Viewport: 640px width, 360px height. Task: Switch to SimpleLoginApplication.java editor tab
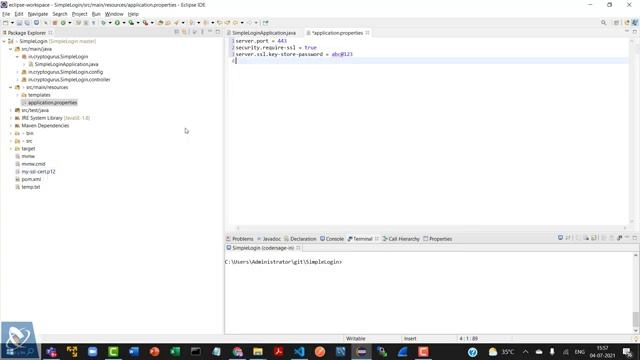(x=264, y=33)
